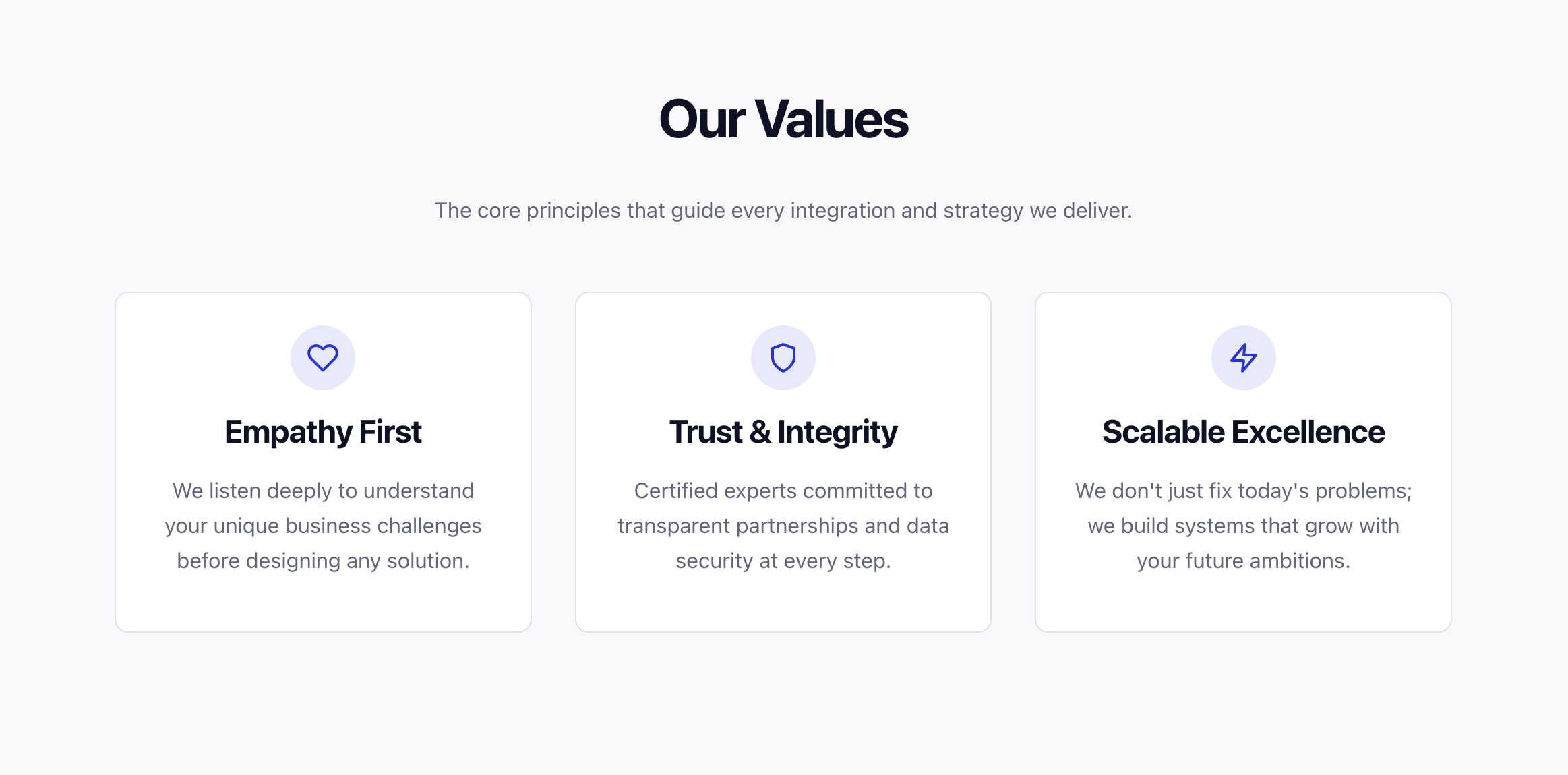Click the line "before designing any solution."
Image resolution: width=1568 pixels, height=775 pixels.
point(323,561)
